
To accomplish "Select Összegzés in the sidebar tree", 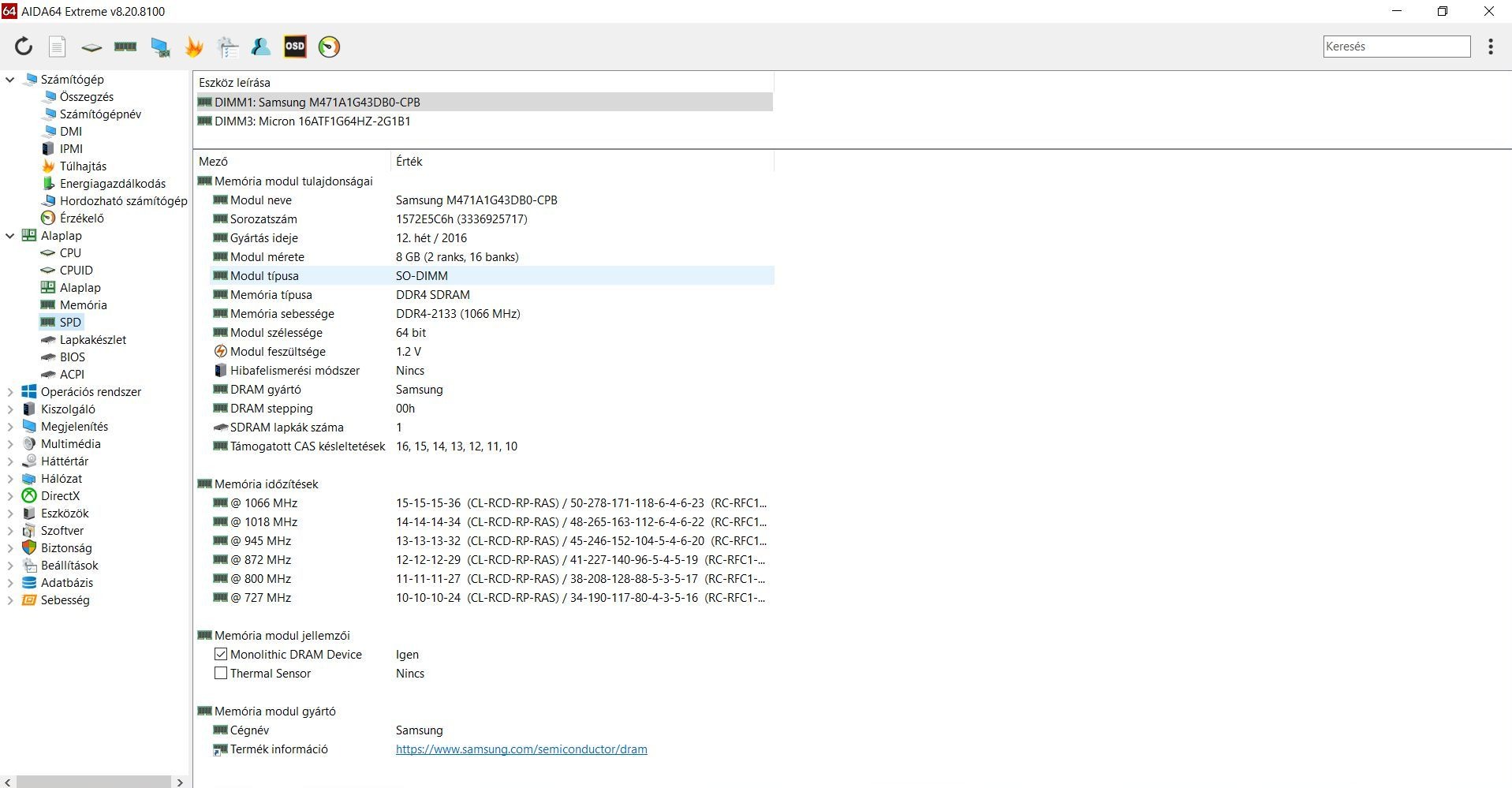I will point(87,97).
